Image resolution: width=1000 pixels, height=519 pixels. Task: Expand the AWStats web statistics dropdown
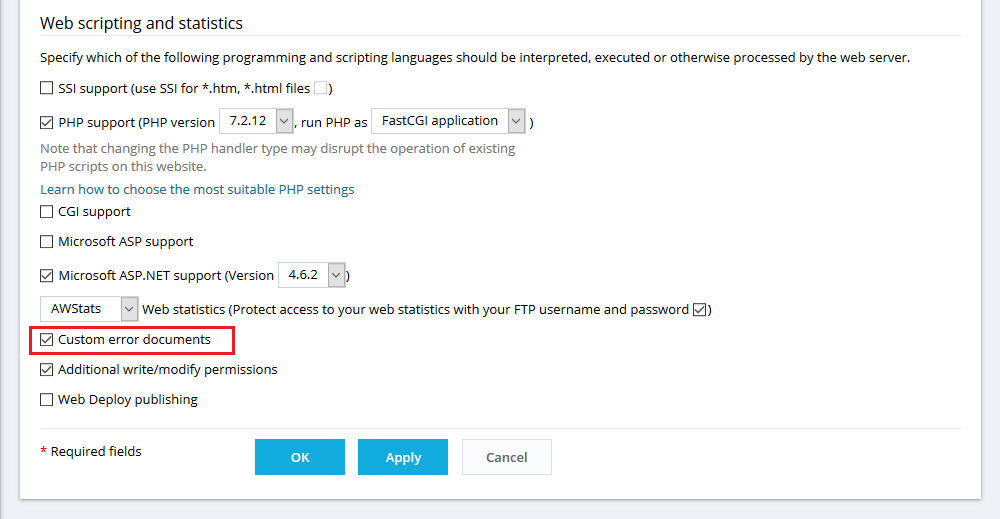89,309
